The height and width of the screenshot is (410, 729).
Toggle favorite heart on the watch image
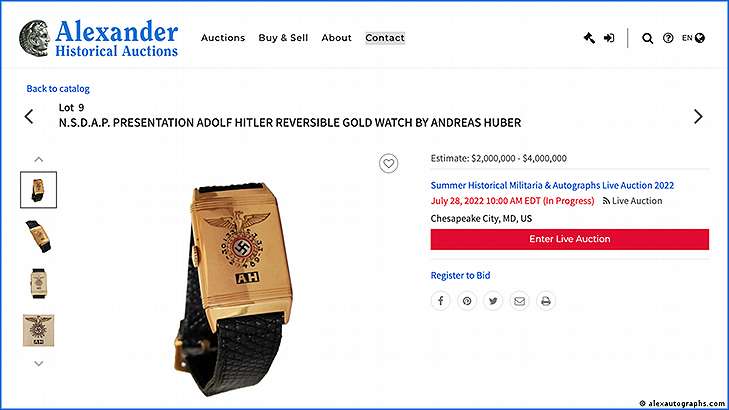pyautogui.click(x=388, y=163)
